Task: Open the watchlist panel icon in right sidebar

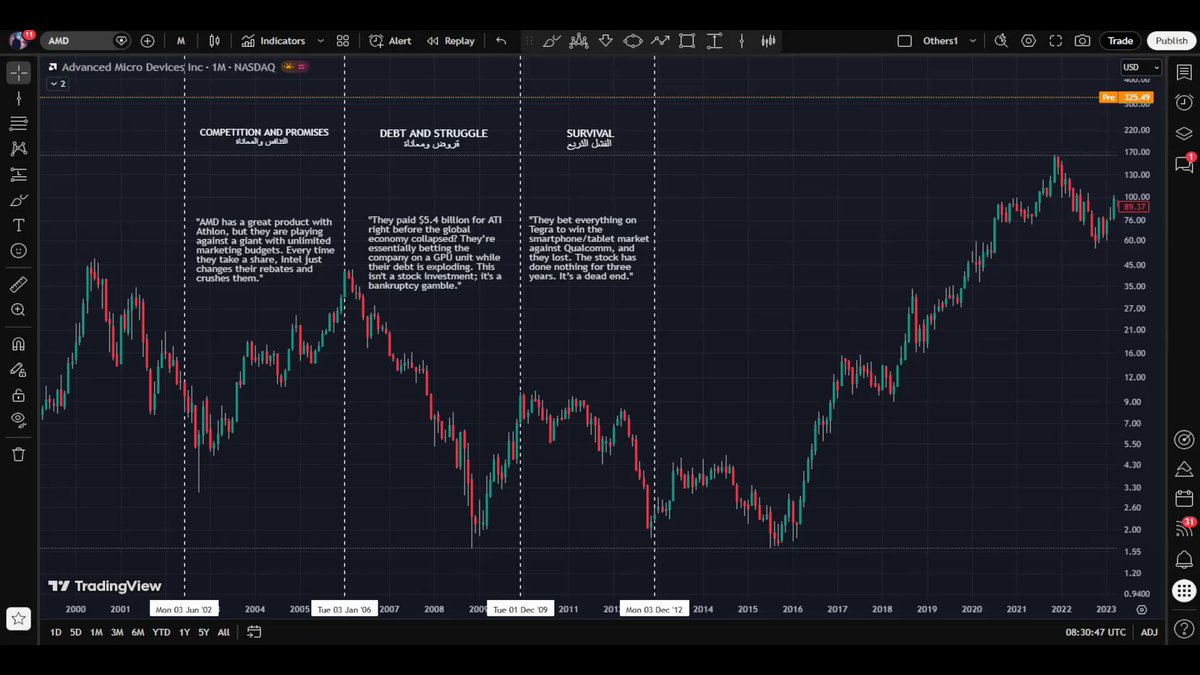Action: pyautogui.click(x=1184, y=71)
